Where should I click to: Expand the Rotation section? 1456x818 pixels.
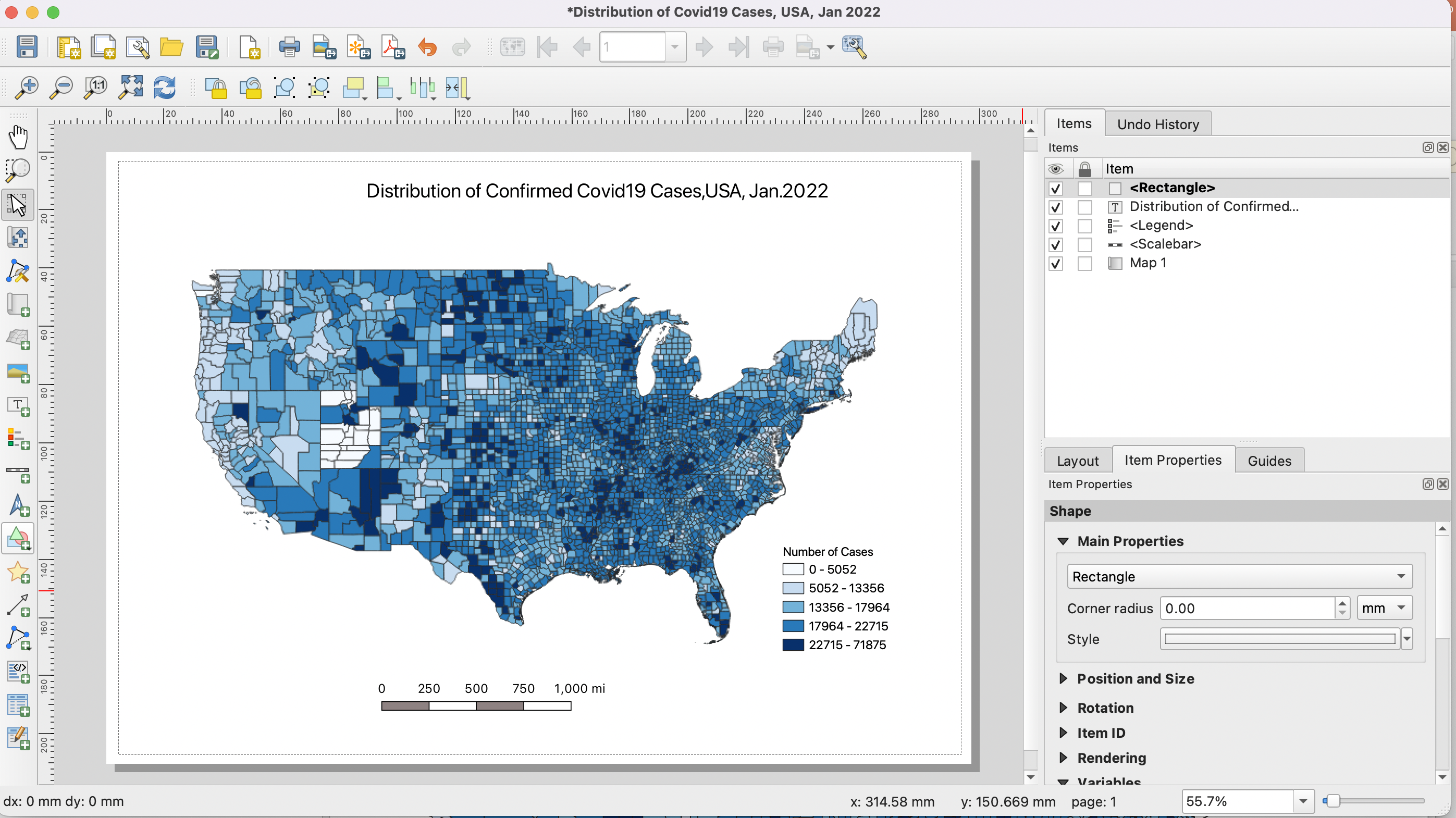coord(1063,708)
